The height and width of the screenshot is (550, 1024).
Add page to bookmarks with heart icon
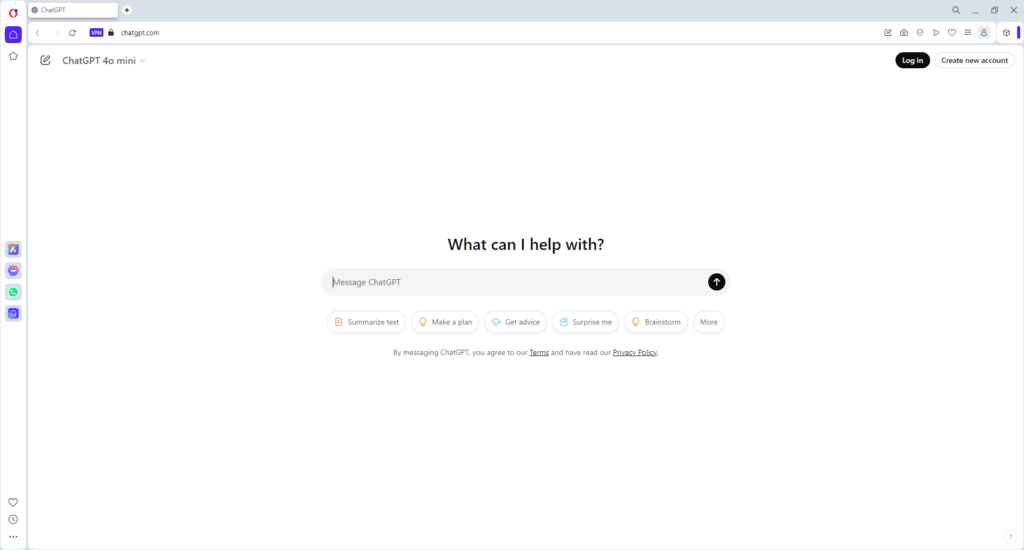[952, 33]
